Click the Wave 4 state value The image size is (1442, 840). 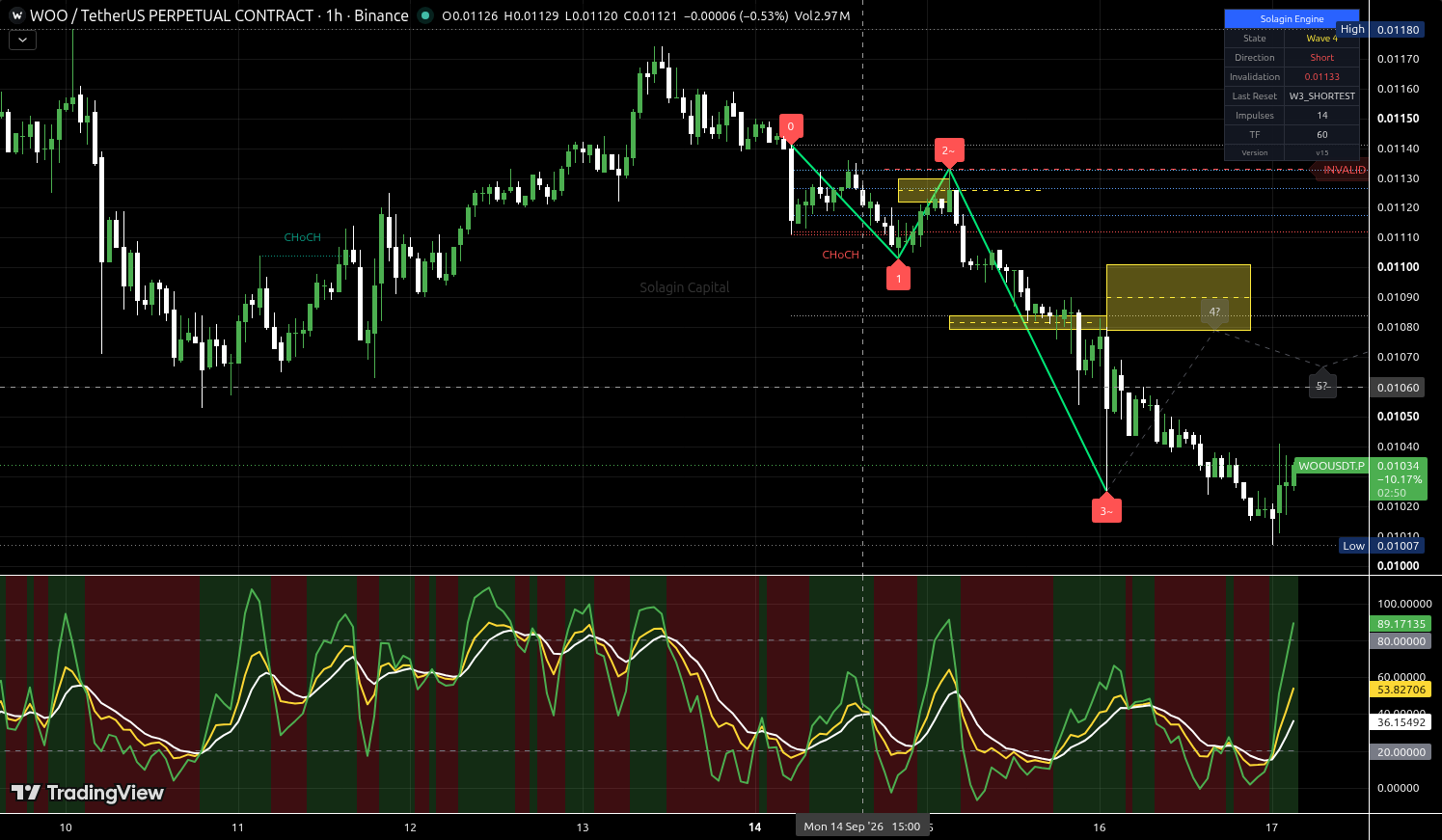point(1322,39)
